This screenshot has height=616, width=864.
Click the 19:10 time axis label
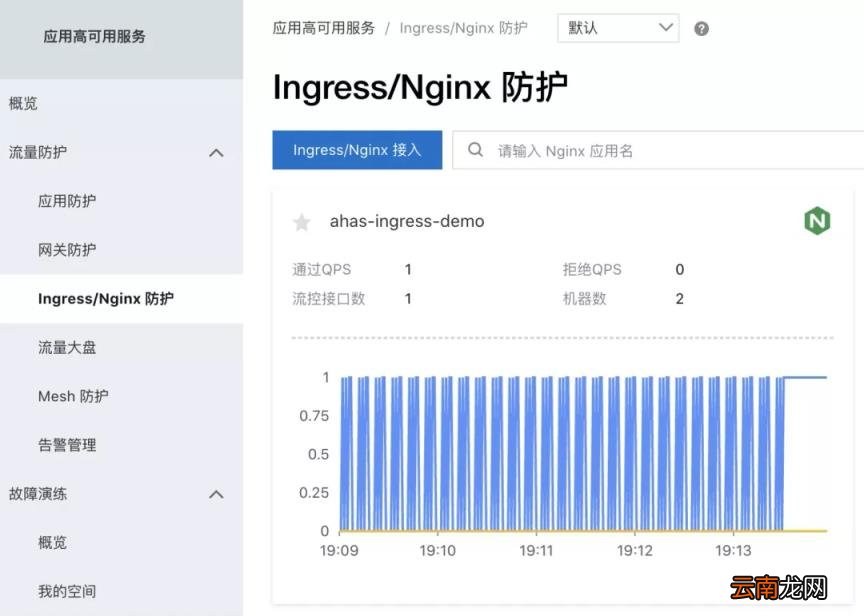438,550
